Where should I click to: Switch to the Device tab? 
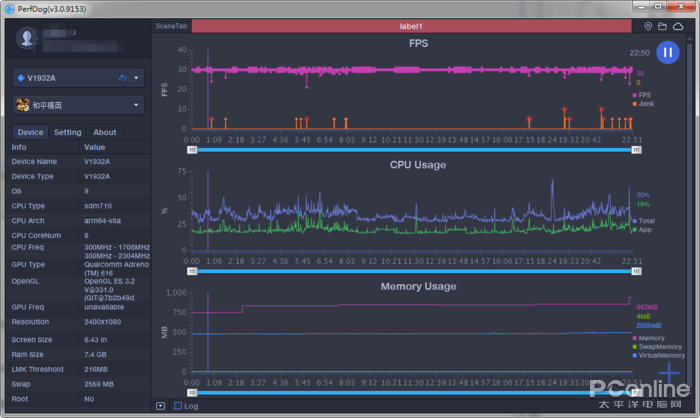[30, 132]
